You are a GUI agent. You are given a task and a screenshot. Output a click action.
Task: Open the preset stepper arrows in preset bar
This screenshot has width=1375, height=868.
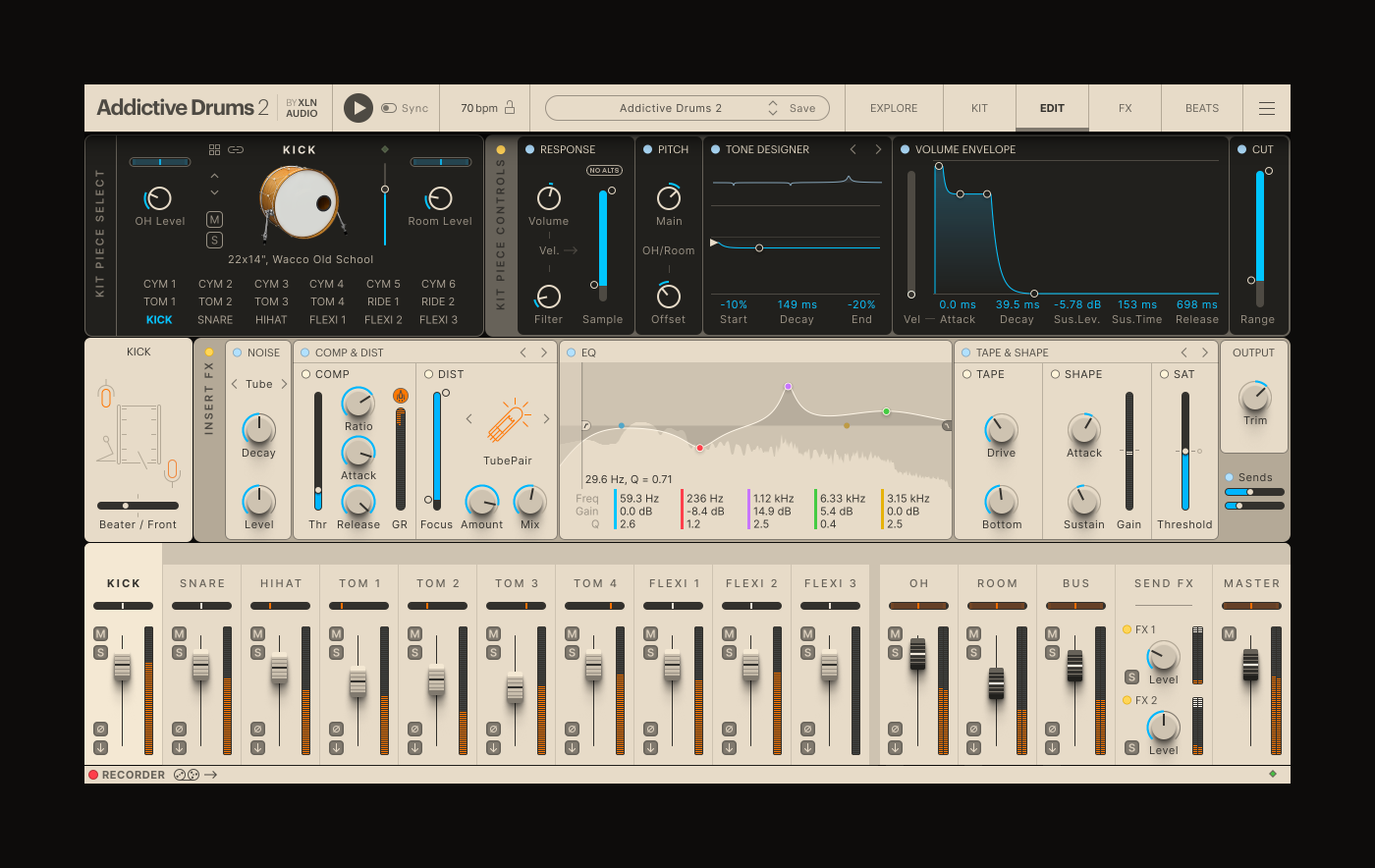coord(773,108)
